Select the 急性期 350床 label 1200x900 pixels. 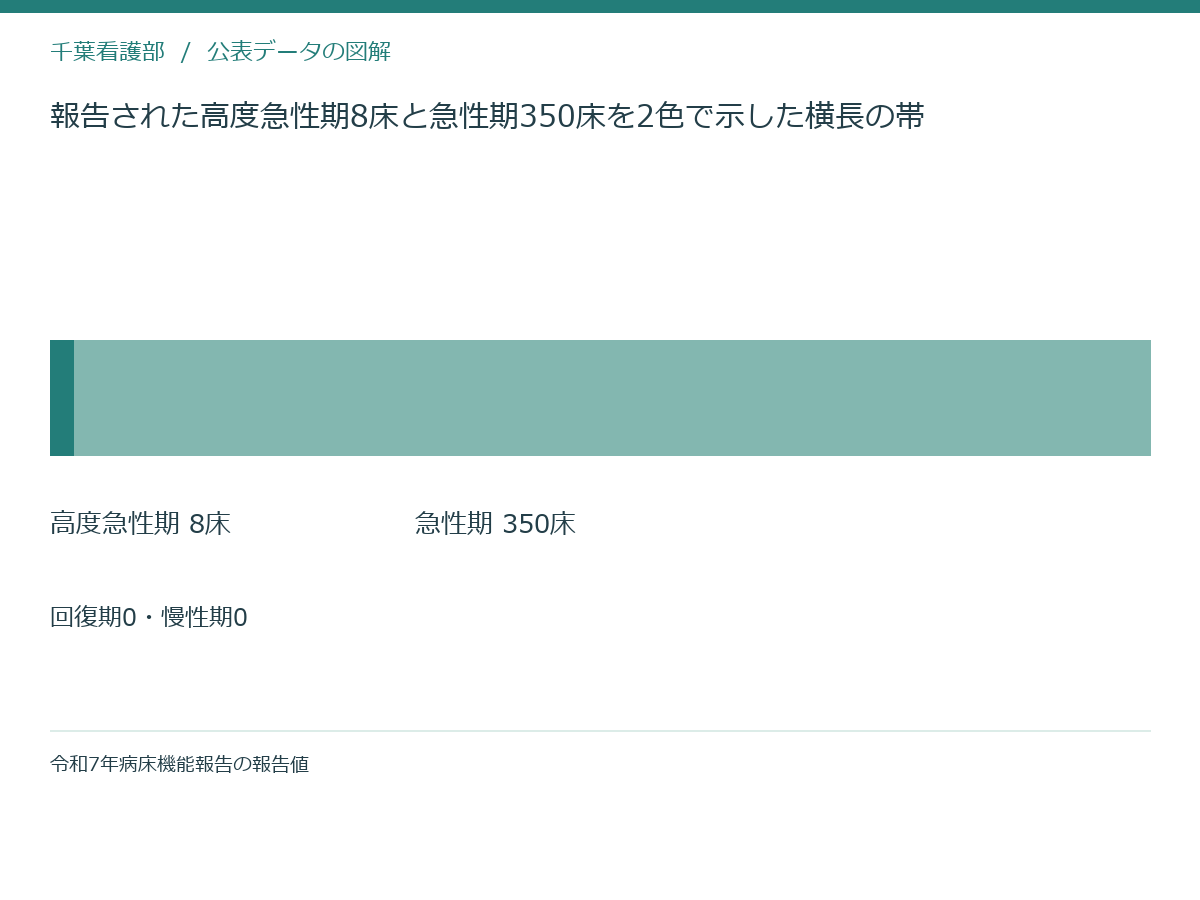[495, 524]
